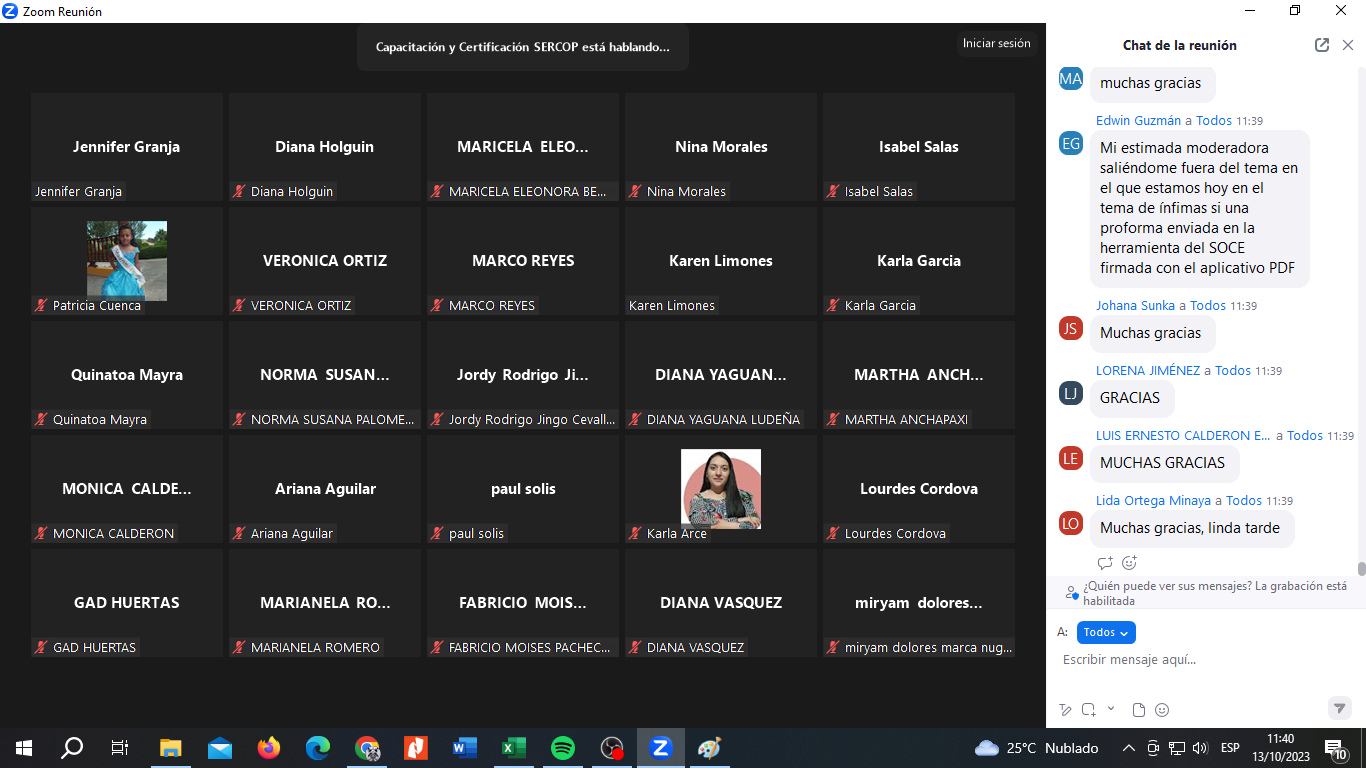1366x768 pixels.
Task: Expand the screenshot options chevron
Action: (1110, 709)
